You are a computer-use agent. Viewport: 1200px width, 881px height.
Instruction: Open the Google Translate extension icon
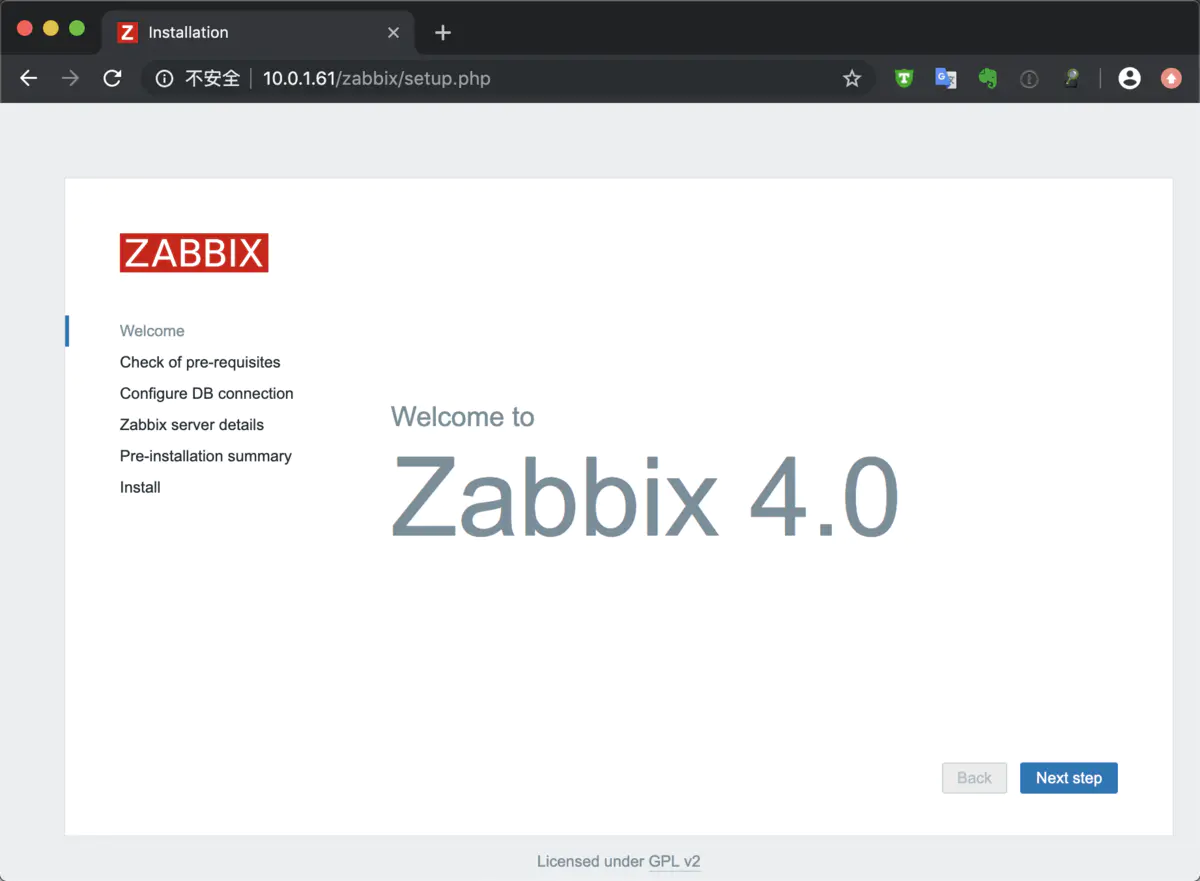click(946, 78)
